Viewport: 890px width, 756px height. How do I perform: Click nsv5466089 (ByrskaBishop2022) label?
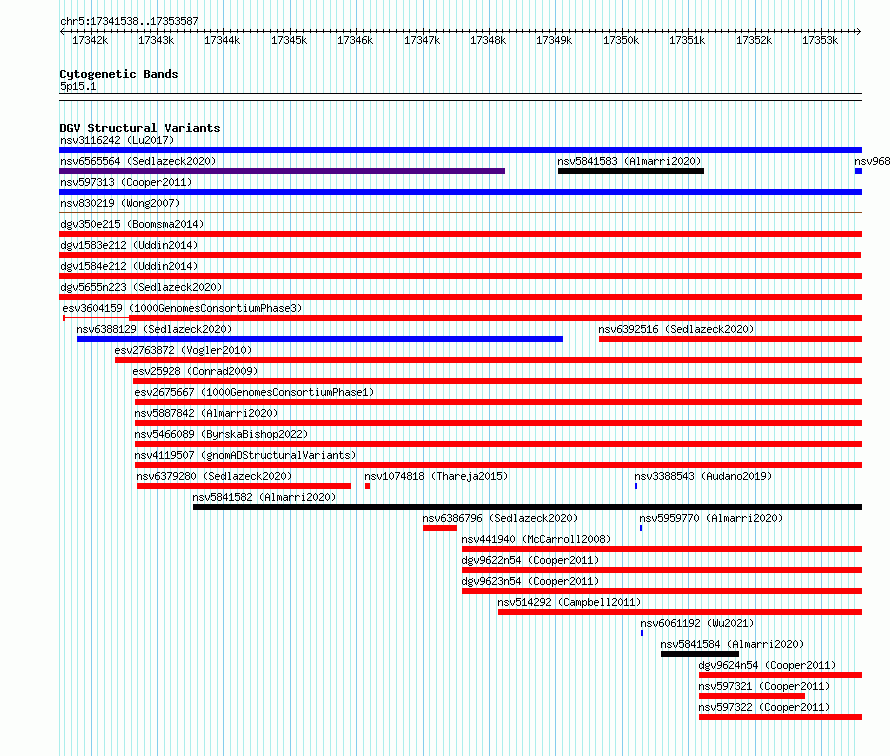pos(221,434)
